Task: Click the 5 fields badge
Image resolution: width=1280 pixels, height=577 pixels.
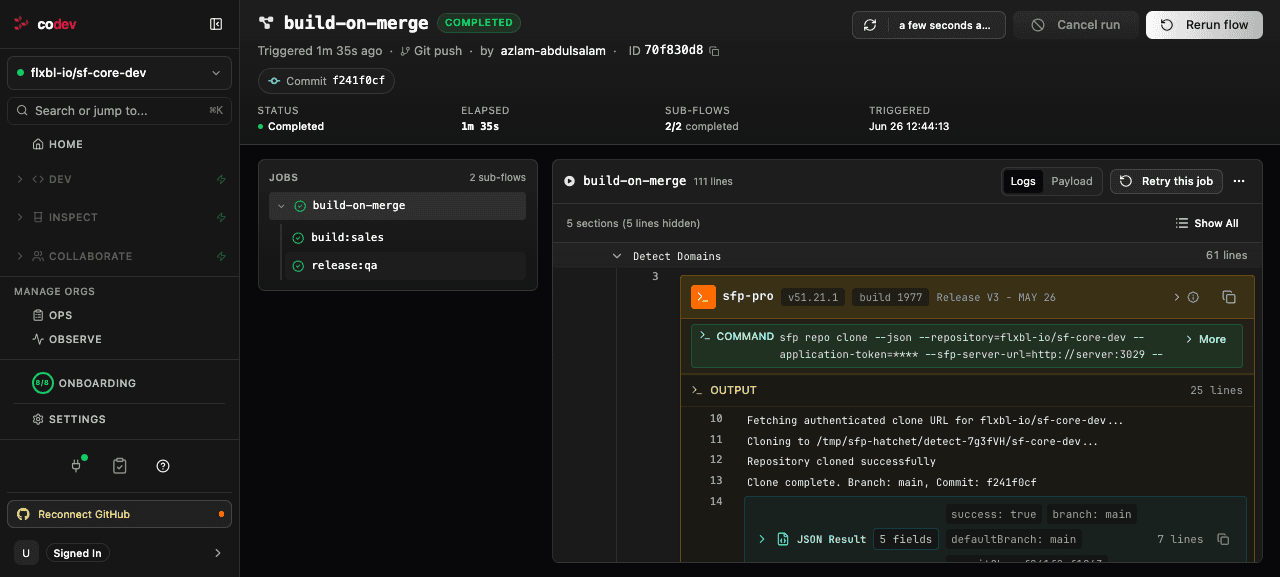Action: (906, 539)
